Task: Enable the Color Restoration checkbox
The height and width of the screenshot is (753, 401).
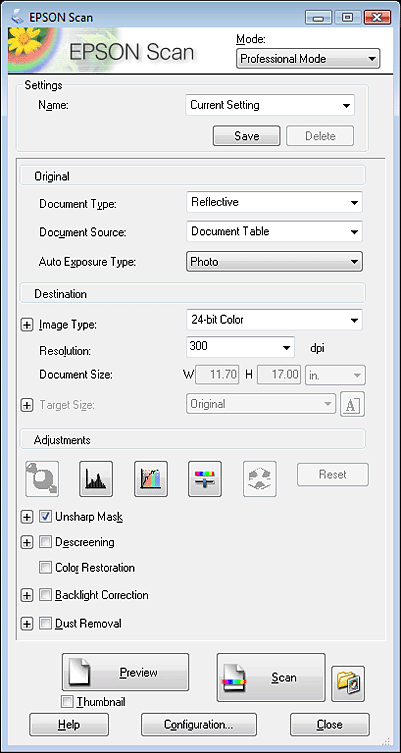Action: click(46, 568)
